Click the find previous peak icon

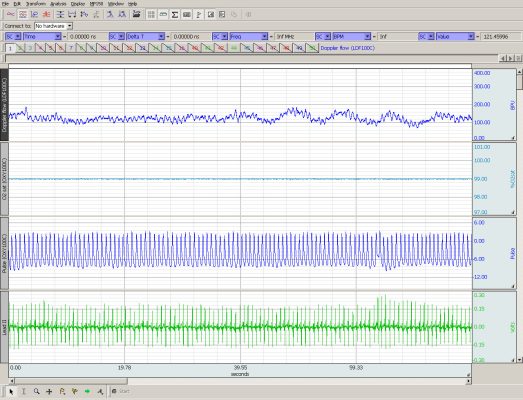(110, 14)
